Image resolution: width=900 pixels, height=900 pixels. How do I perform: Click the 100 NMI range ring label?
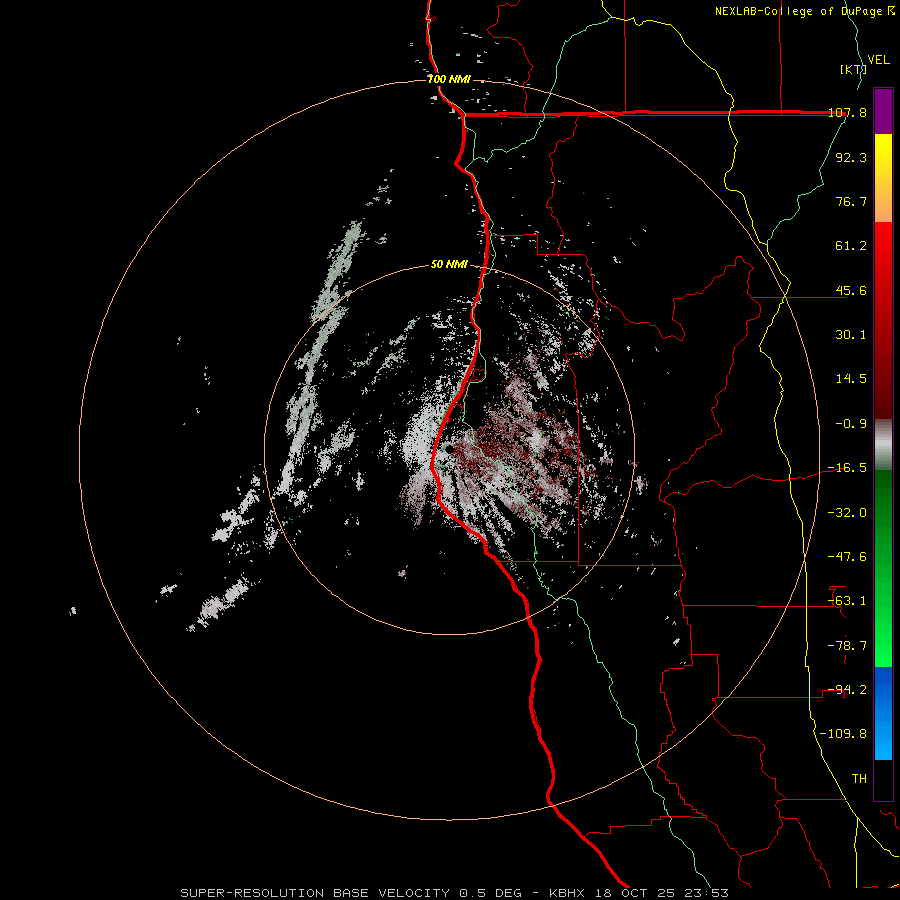pos(449,79)
